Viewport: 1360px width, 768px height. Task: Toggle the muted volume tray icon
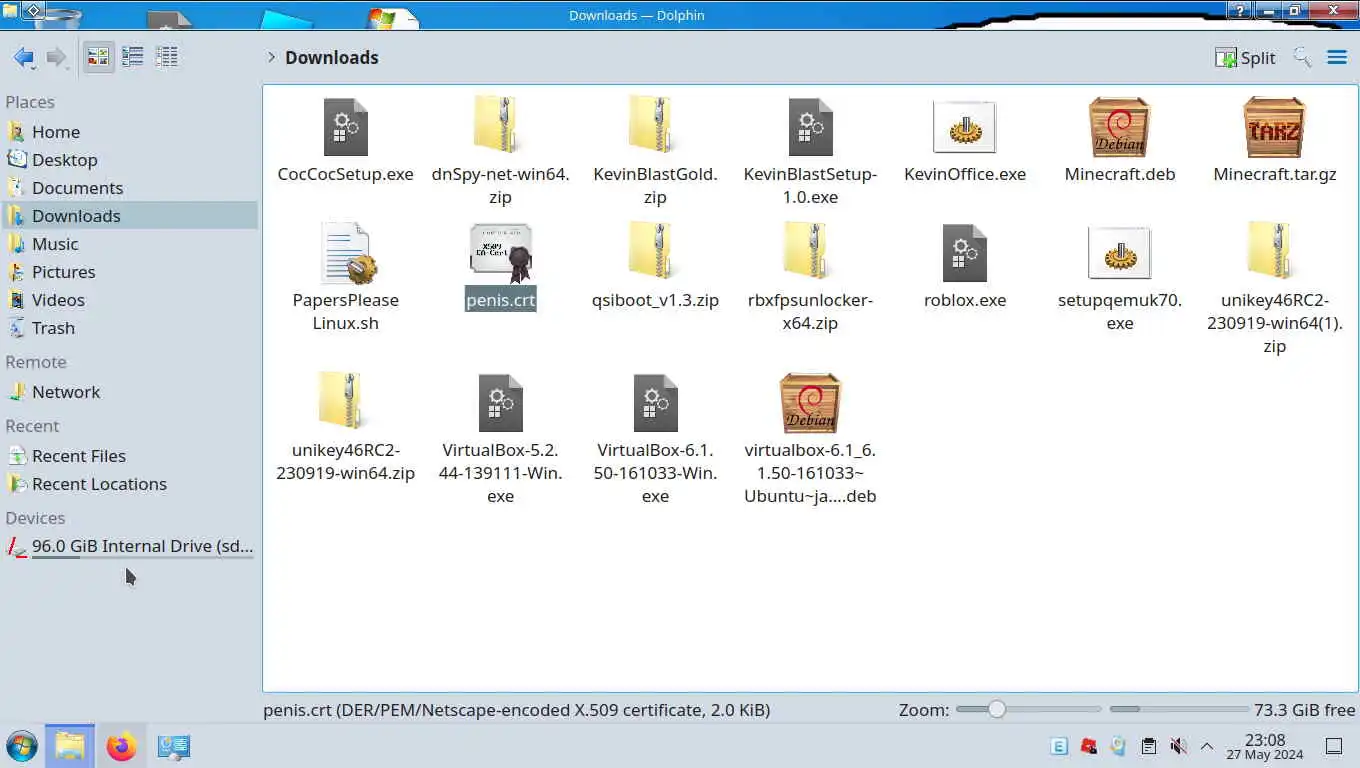click(x=1178, y=746)
